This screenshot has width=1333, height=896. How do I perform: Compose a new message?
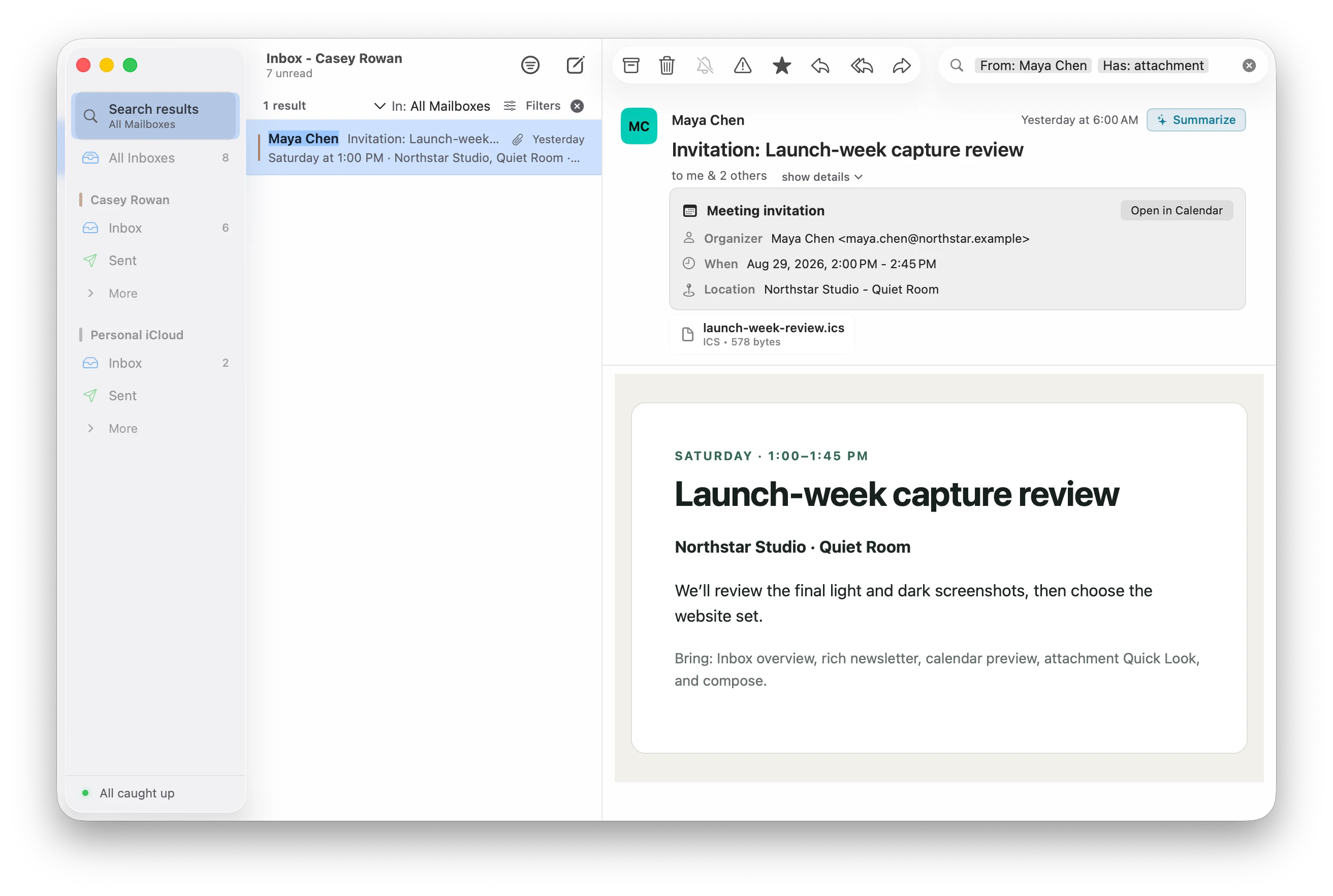point(575,65)
